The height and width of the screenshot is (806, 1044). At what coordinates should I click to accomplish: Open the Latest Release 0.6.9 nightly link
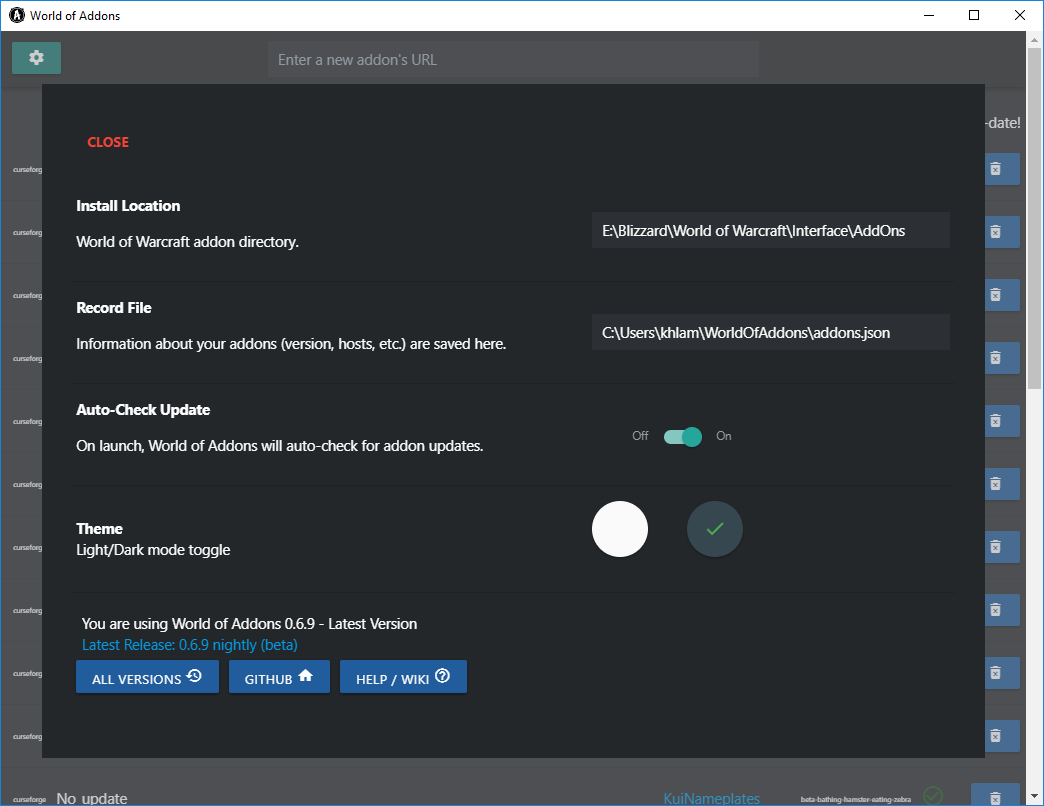[190, 645]
